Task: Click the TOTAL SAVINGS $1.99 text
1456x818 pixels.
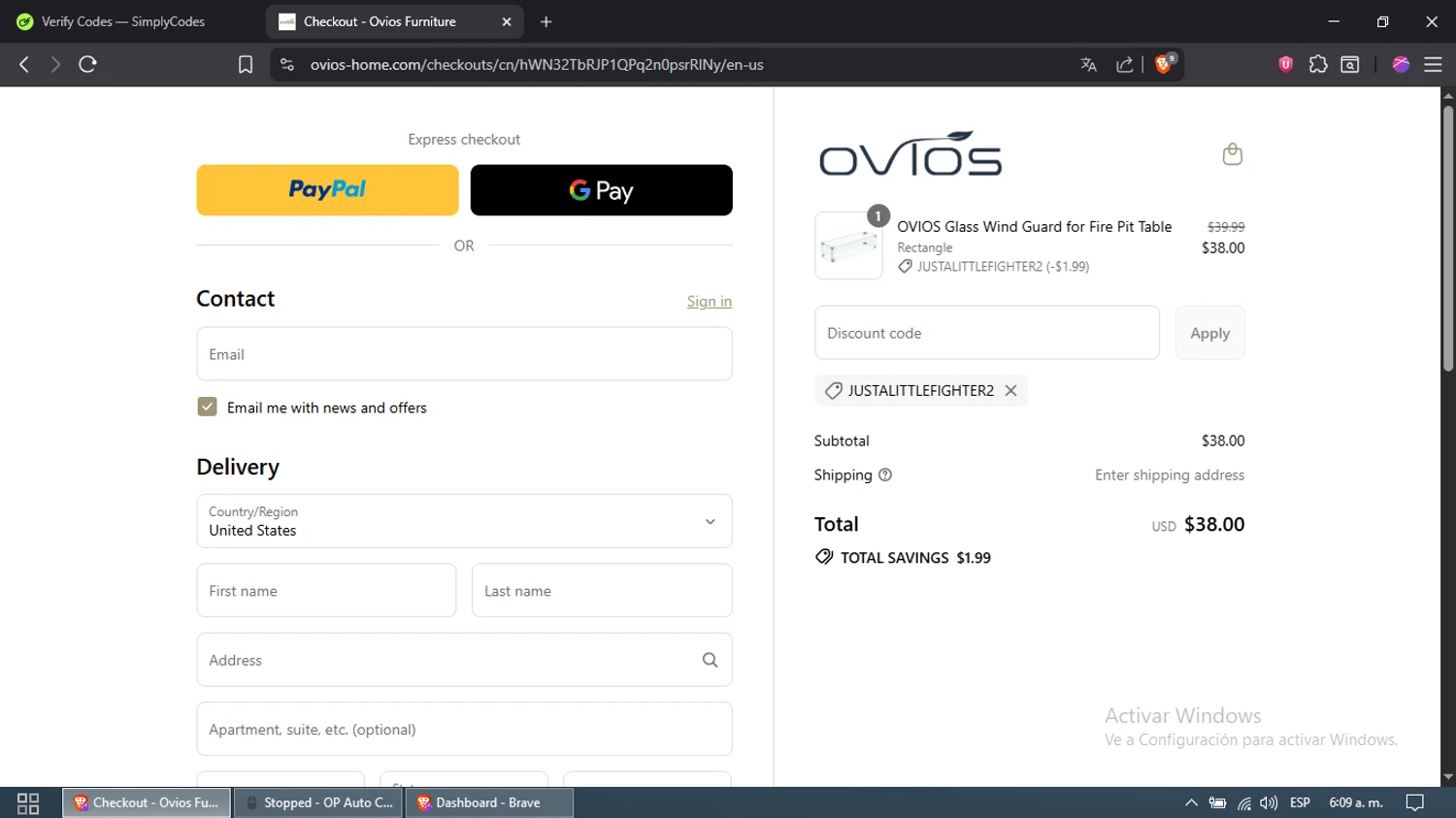Action: [x=915, y=558]
